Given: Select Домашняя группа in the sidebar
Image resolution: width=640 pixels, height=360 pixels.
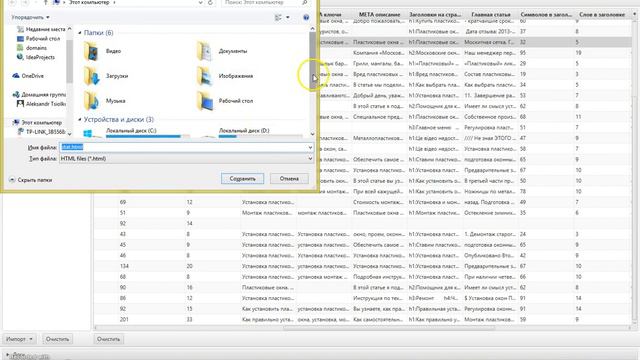Looking at the screenshot, I should (39, 95).
